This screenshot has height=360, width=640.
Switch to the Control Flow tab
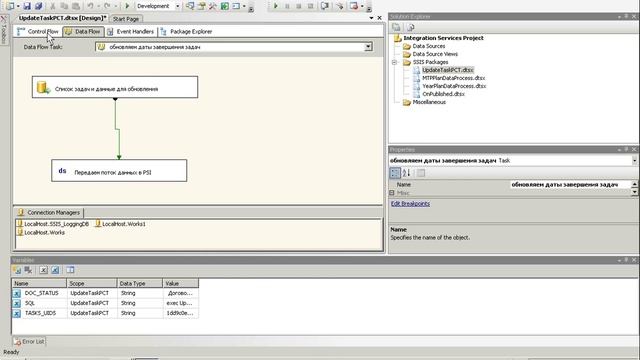[38, 31]
